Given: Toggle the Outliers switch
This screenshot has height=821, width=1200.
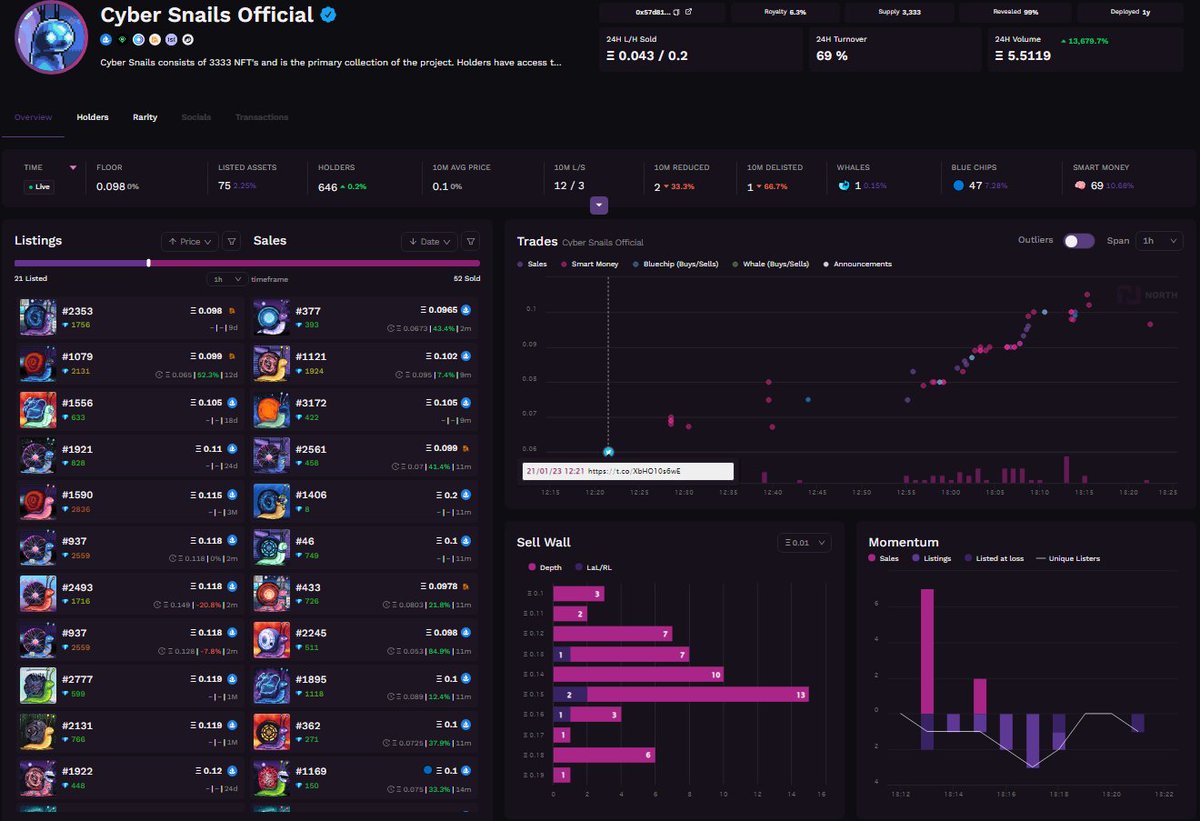Looking at the screenshot, I should [1079, 241].
